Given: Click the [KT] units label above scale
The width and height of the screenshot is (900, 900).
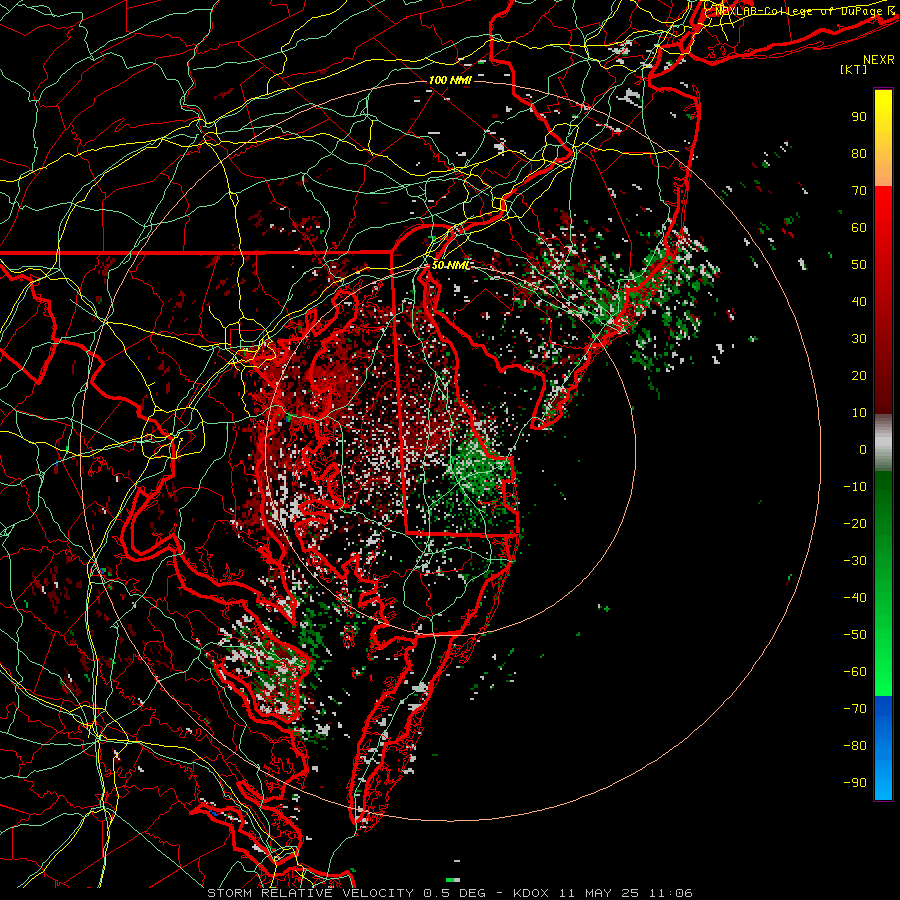Looking at the screenshot, I should pos(853,69).
